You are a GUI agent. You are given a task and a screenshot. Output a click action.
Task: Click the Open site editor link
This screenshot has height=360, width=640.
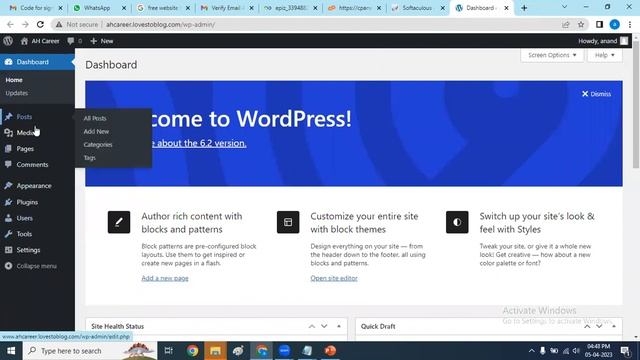[334, 278]
